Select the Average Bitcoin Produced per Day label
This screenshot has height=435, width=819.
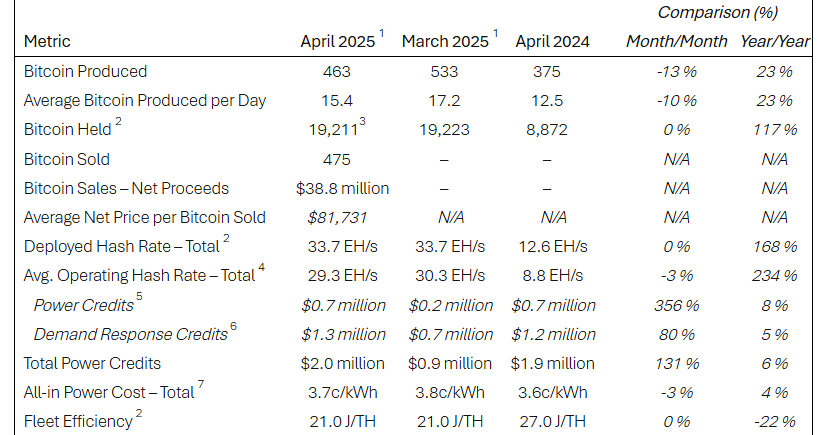[x=145, y=101]
